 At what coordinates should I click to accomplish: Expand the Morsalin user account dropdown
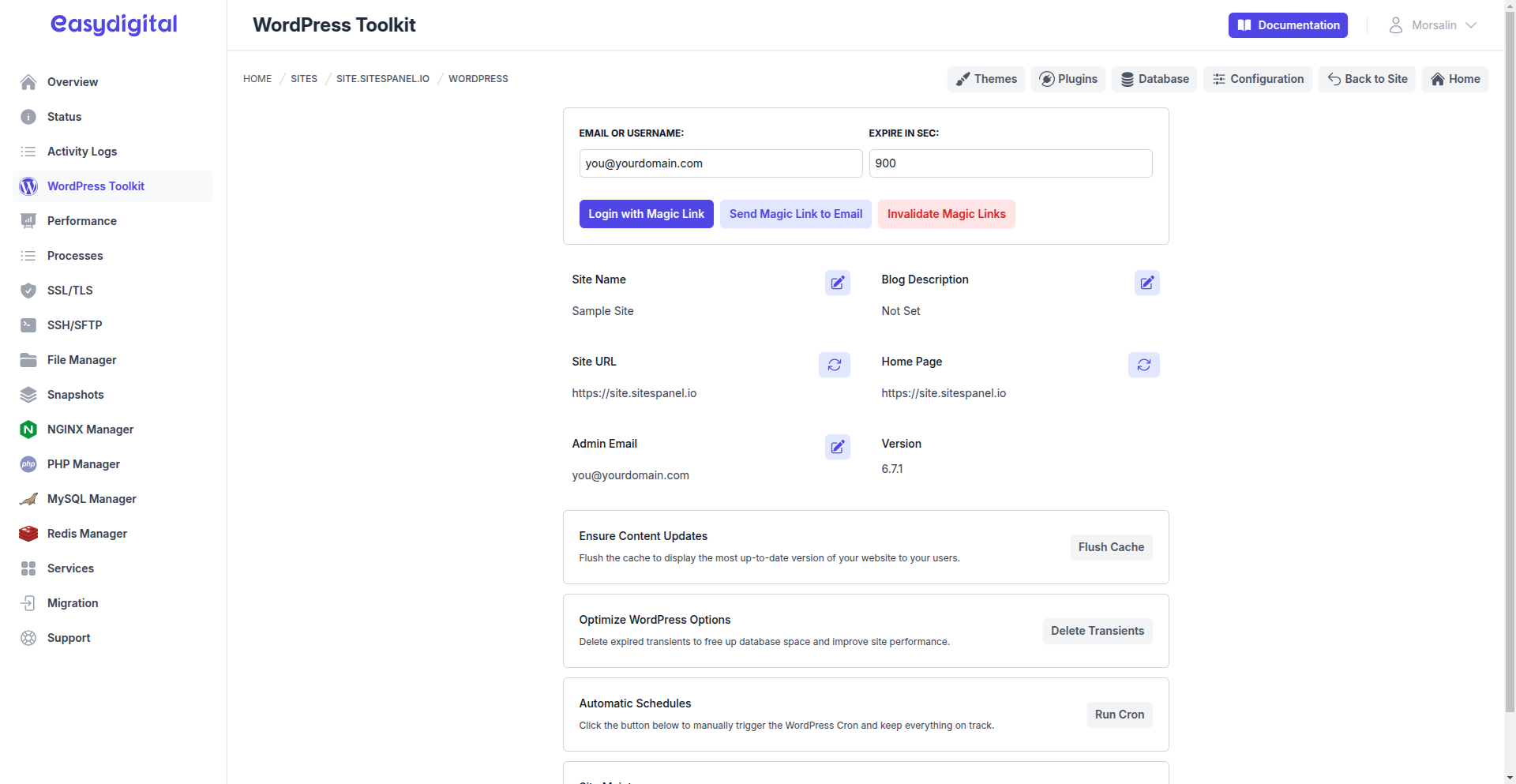pos(1432,25)
